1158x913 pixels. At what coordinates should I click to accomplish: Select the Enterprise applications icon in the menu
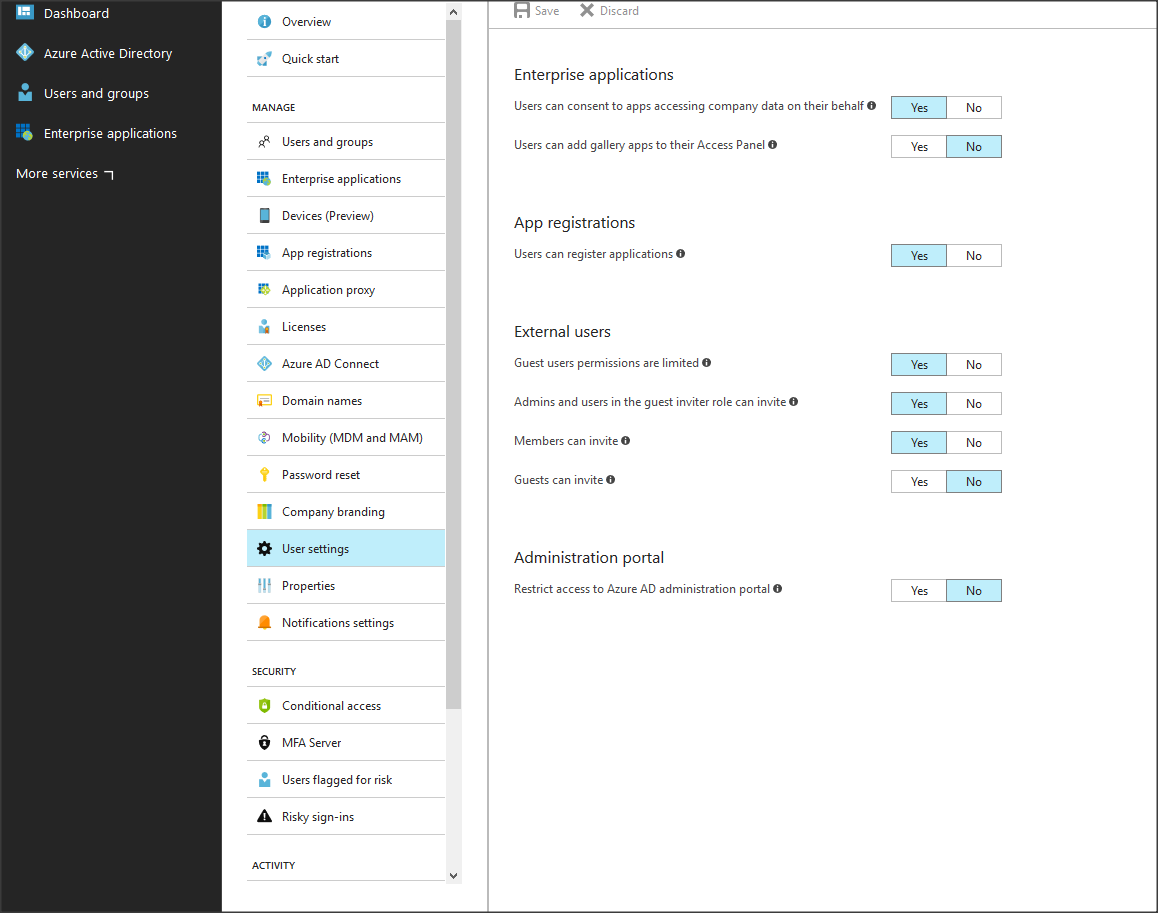click(264, 178)
